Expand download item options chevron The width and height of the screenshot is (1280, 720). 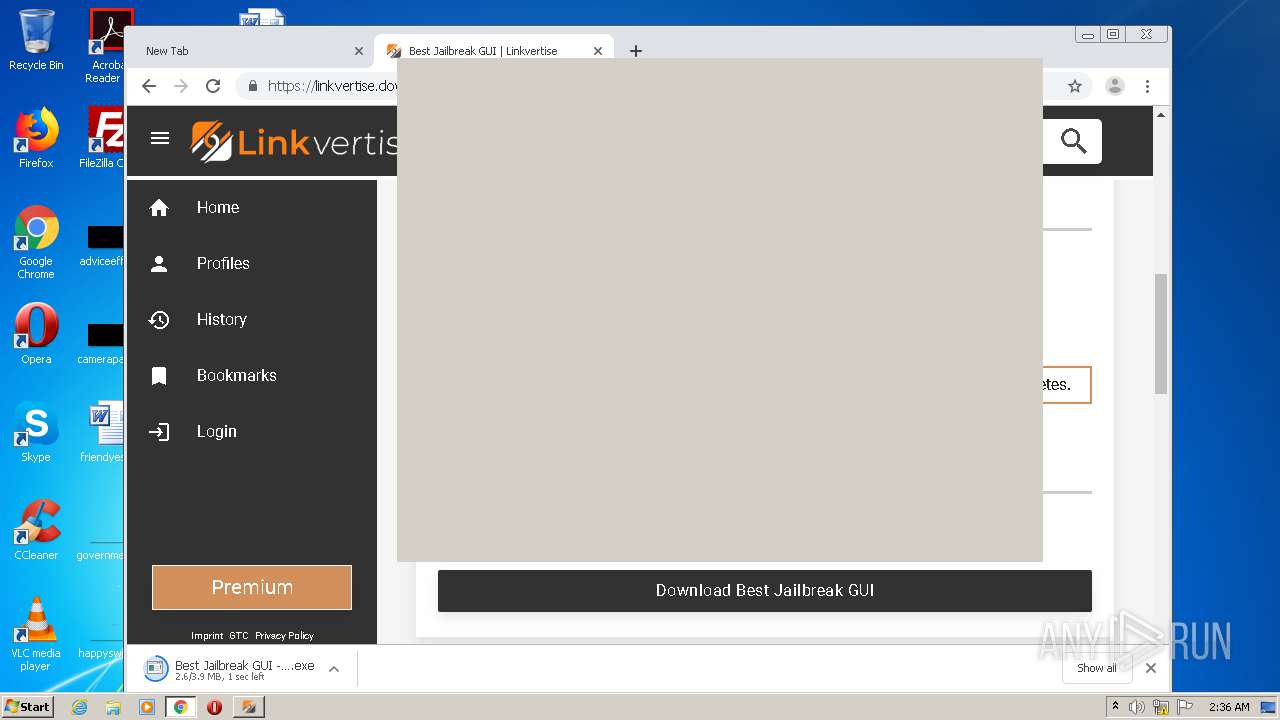[x=334, y=669]
